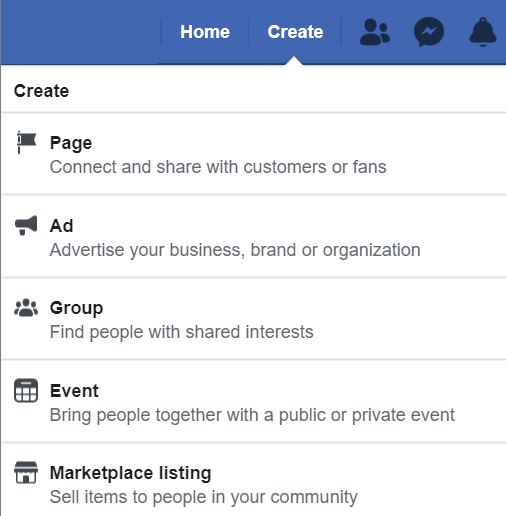Choose Event in the Create menu
Viewport: 506px width, 516px height.
coord(253,402)
